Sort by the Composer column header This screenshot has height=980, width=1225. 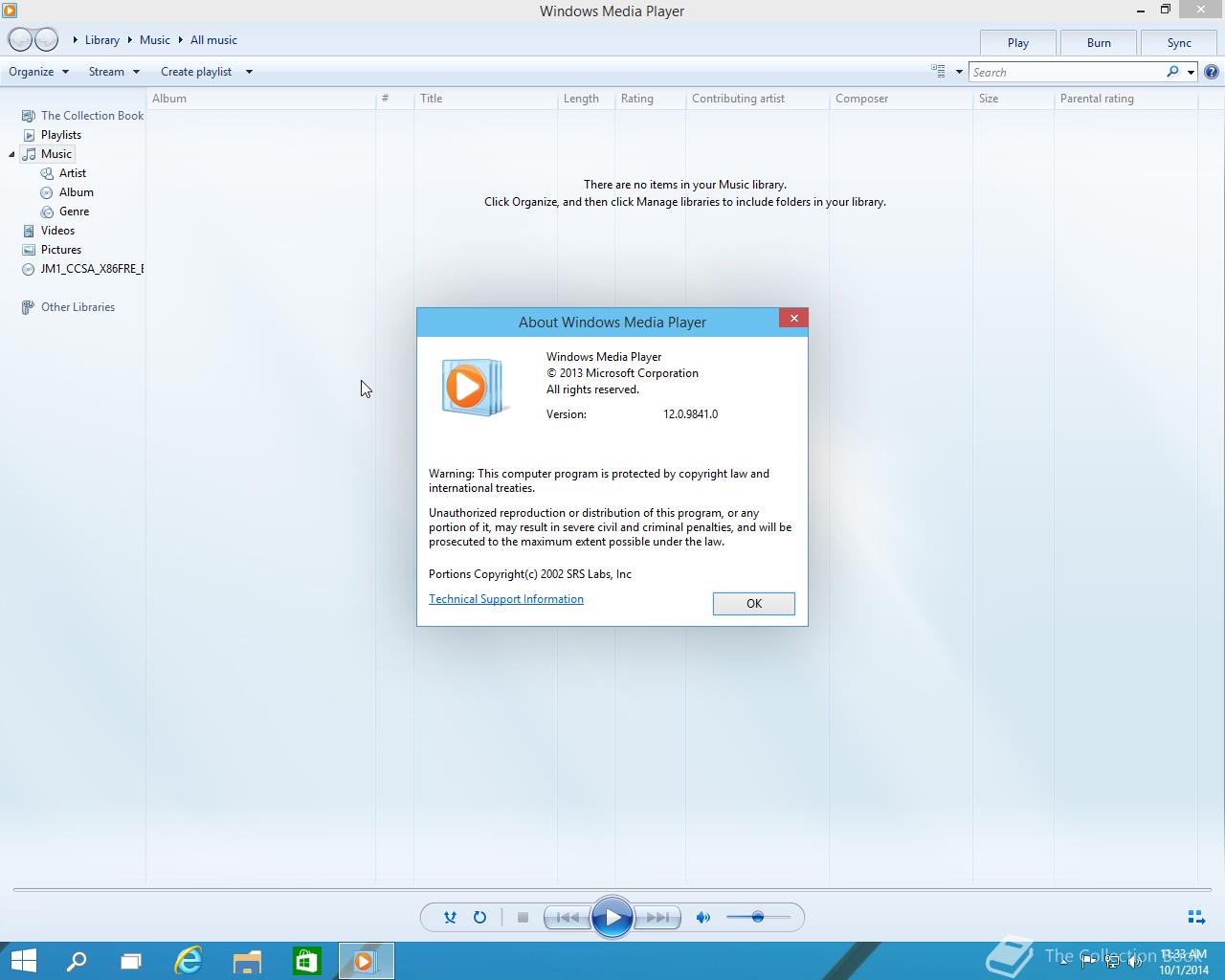tap(902, 99)
